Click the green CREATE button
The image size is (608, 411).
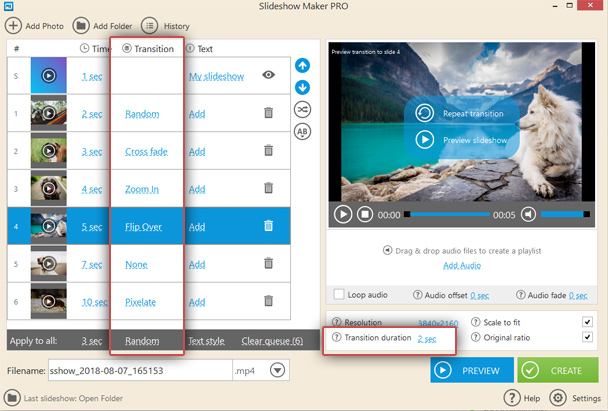558,370
